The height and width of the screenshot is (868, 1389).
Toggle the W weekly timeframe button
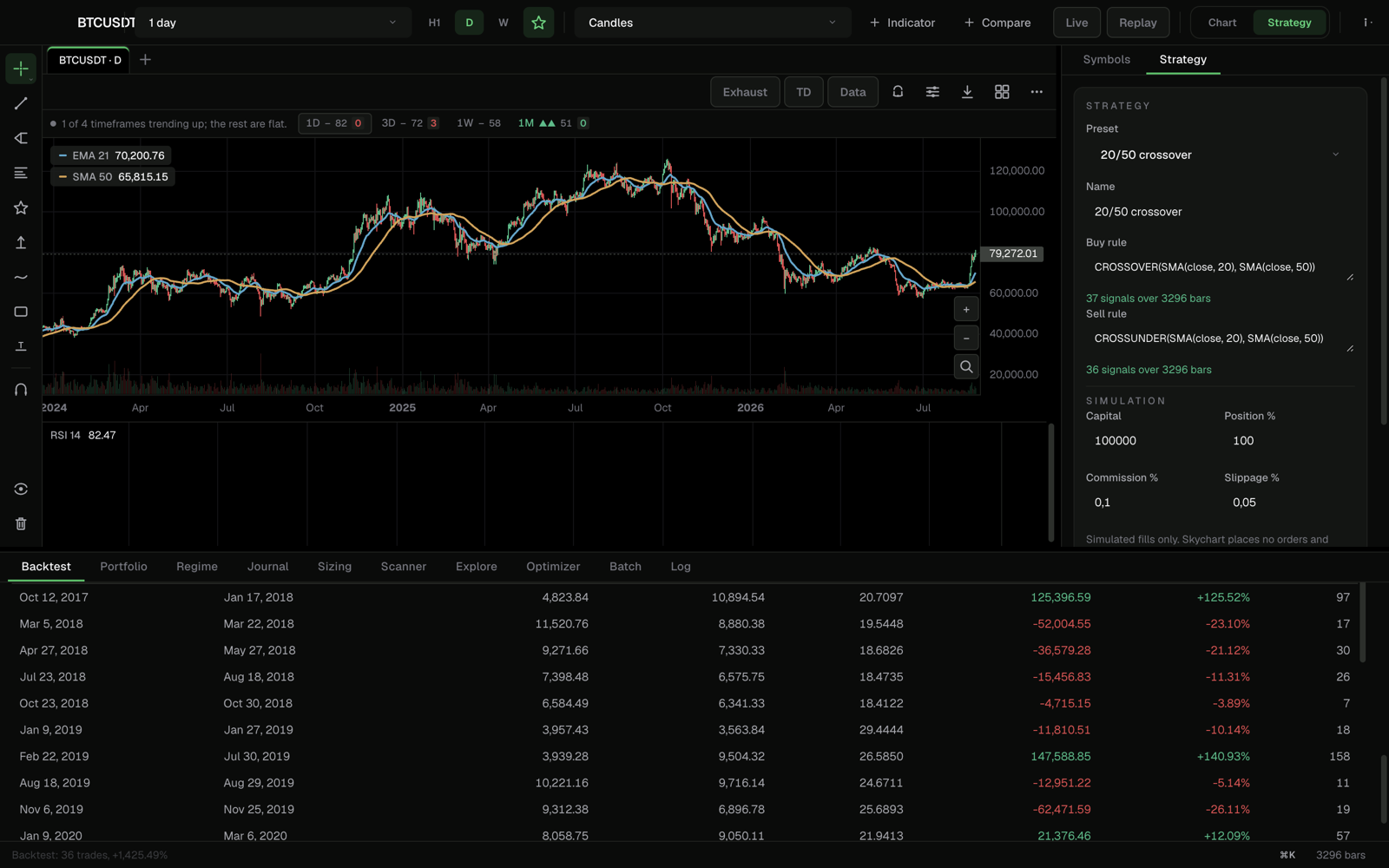pos(504,23)
